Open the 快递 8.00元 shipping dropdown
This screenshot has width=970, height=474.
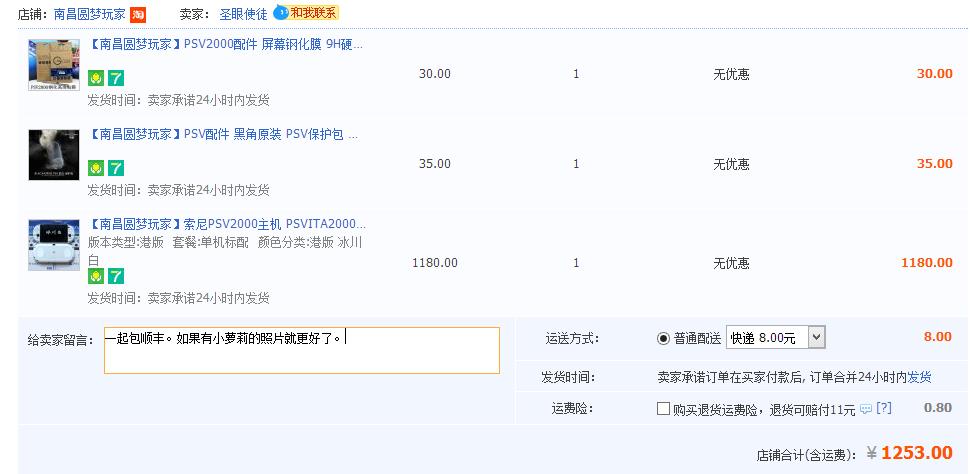(776, 338)
